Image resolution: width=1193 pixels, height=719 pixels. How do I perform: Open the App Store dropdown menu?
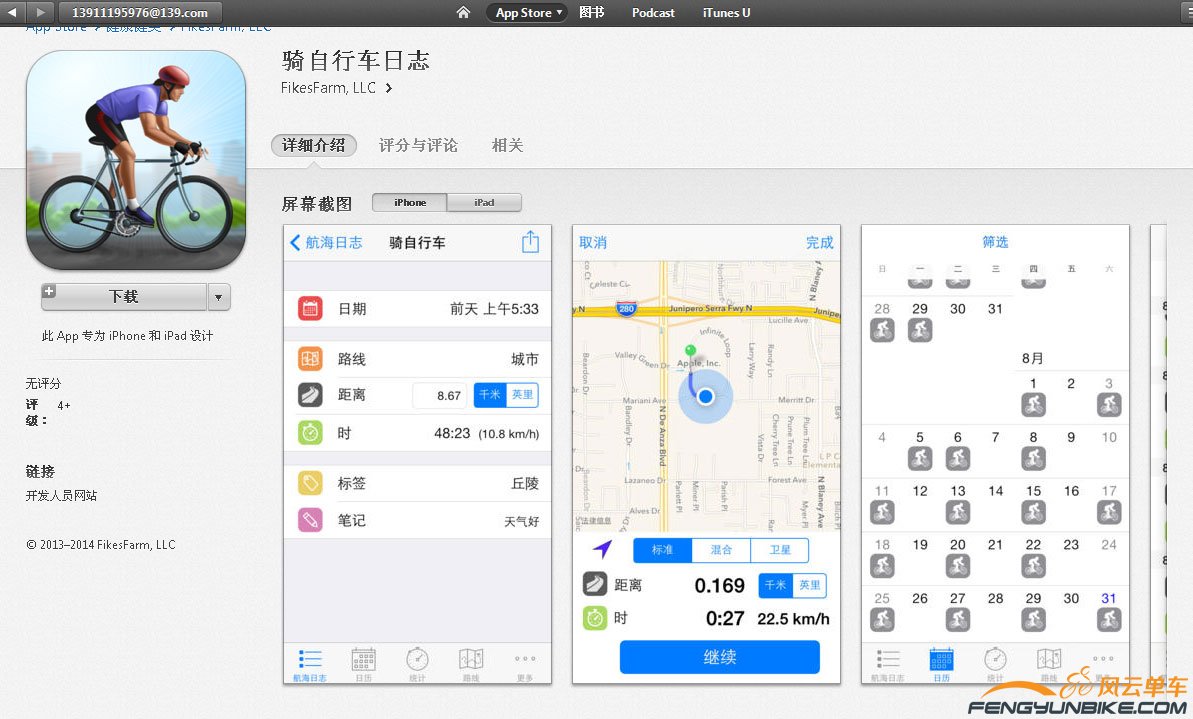point(526,13)
